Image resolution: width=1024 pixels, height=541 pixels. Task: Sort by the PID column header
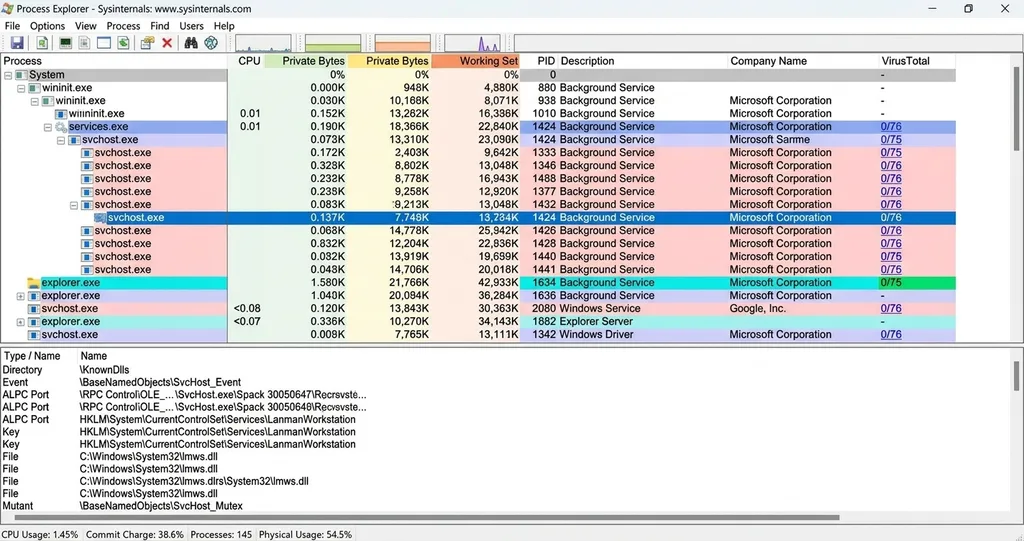(539, 61)
